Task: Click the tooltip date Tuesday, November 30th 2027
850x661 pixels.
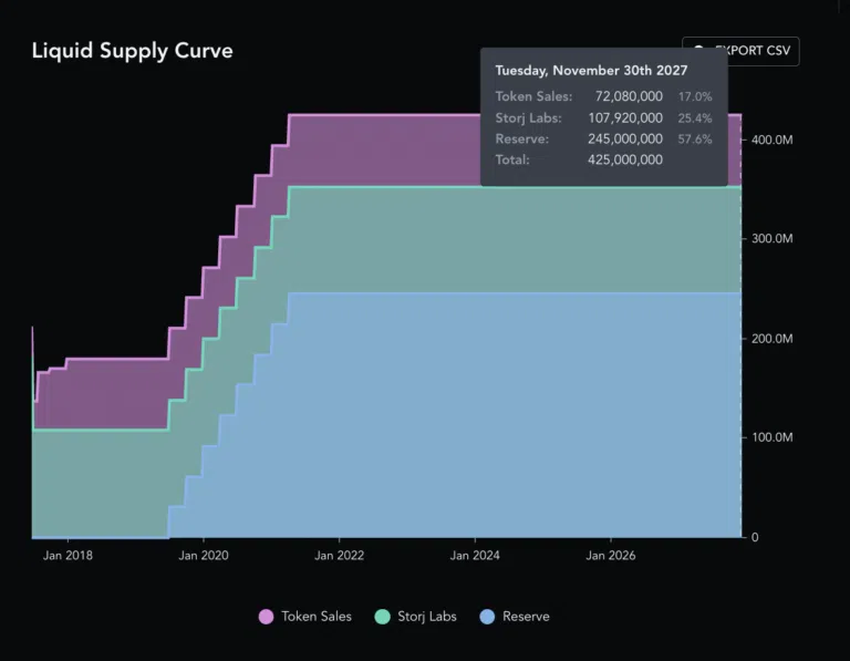Action: point(591,71)
